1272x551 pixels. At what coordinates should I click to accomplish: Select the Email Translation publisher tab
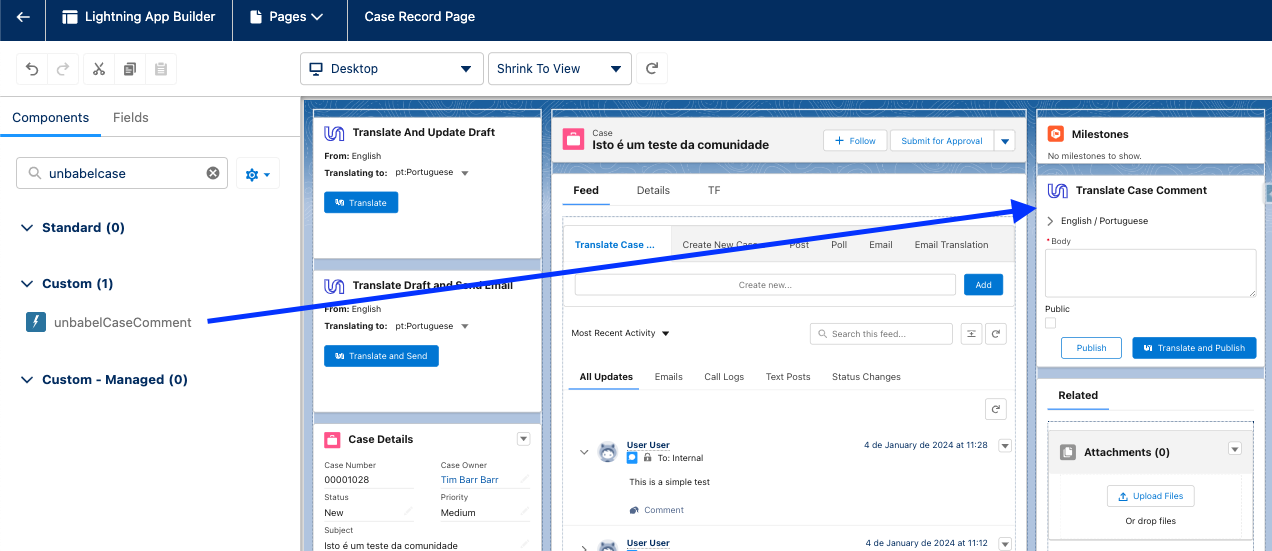pyautogui.click(x=951, y=244)
